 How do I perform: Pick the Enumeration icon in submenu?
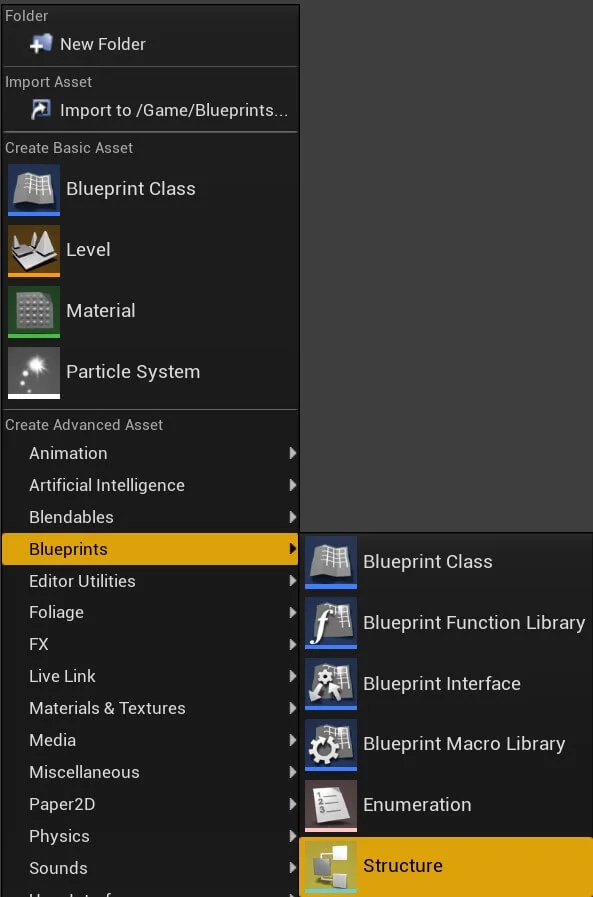(x=331, y=805)
